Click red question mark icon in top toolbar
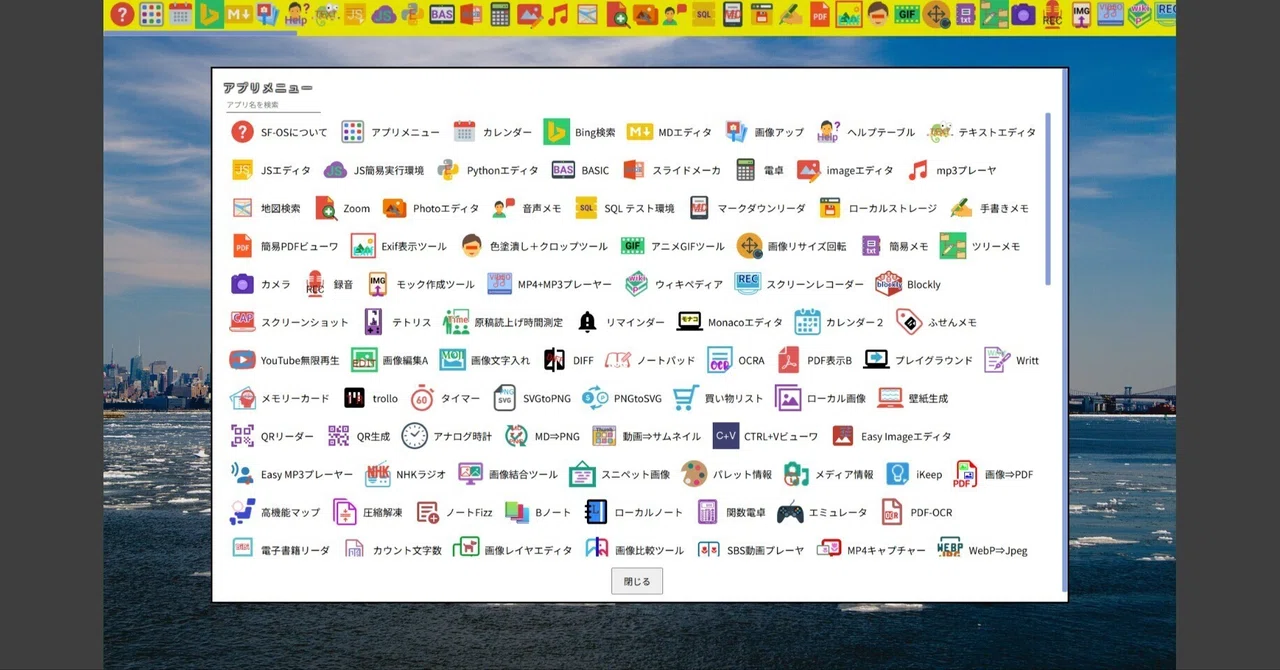The width and height of the screenshot is (1280, 670). (x=122, y=14)
